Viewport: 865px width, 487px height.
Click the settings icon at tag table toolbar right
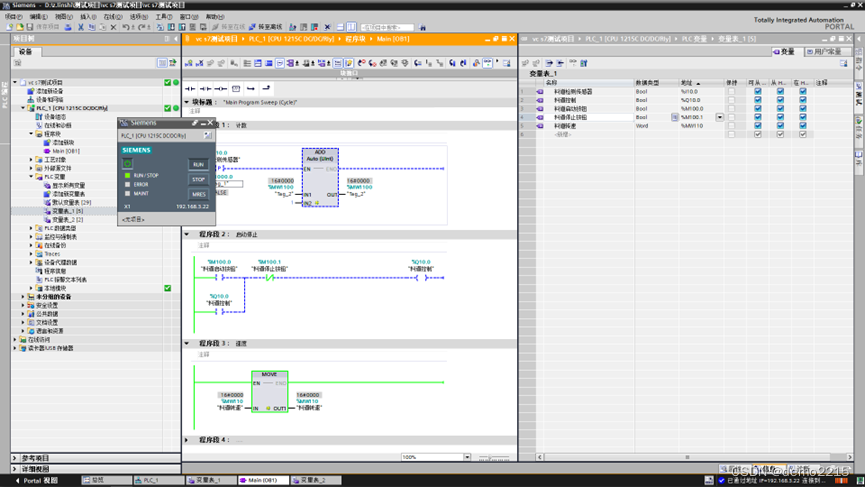click(x=843, y=63)
